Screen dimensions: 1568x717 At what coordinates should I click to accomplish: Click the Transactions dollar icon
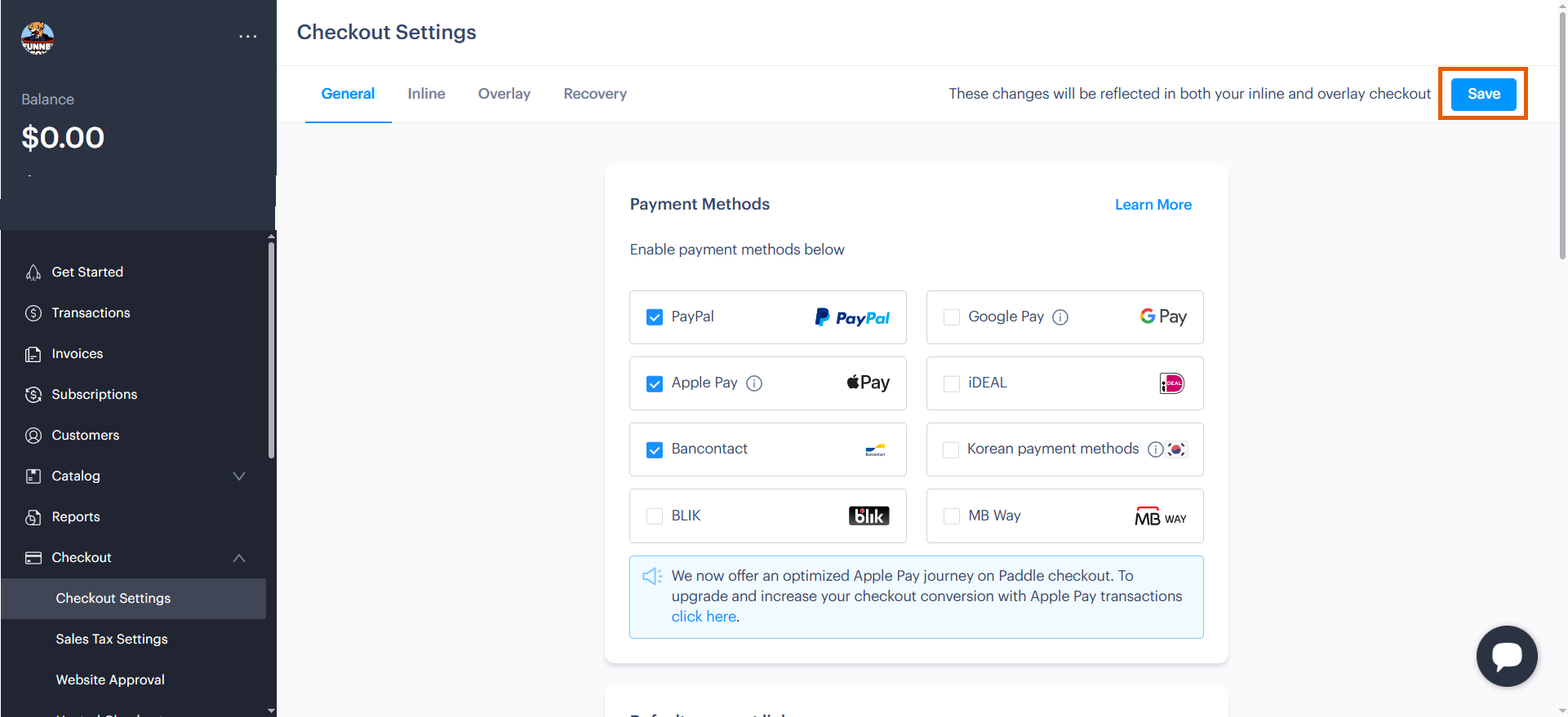33,313
